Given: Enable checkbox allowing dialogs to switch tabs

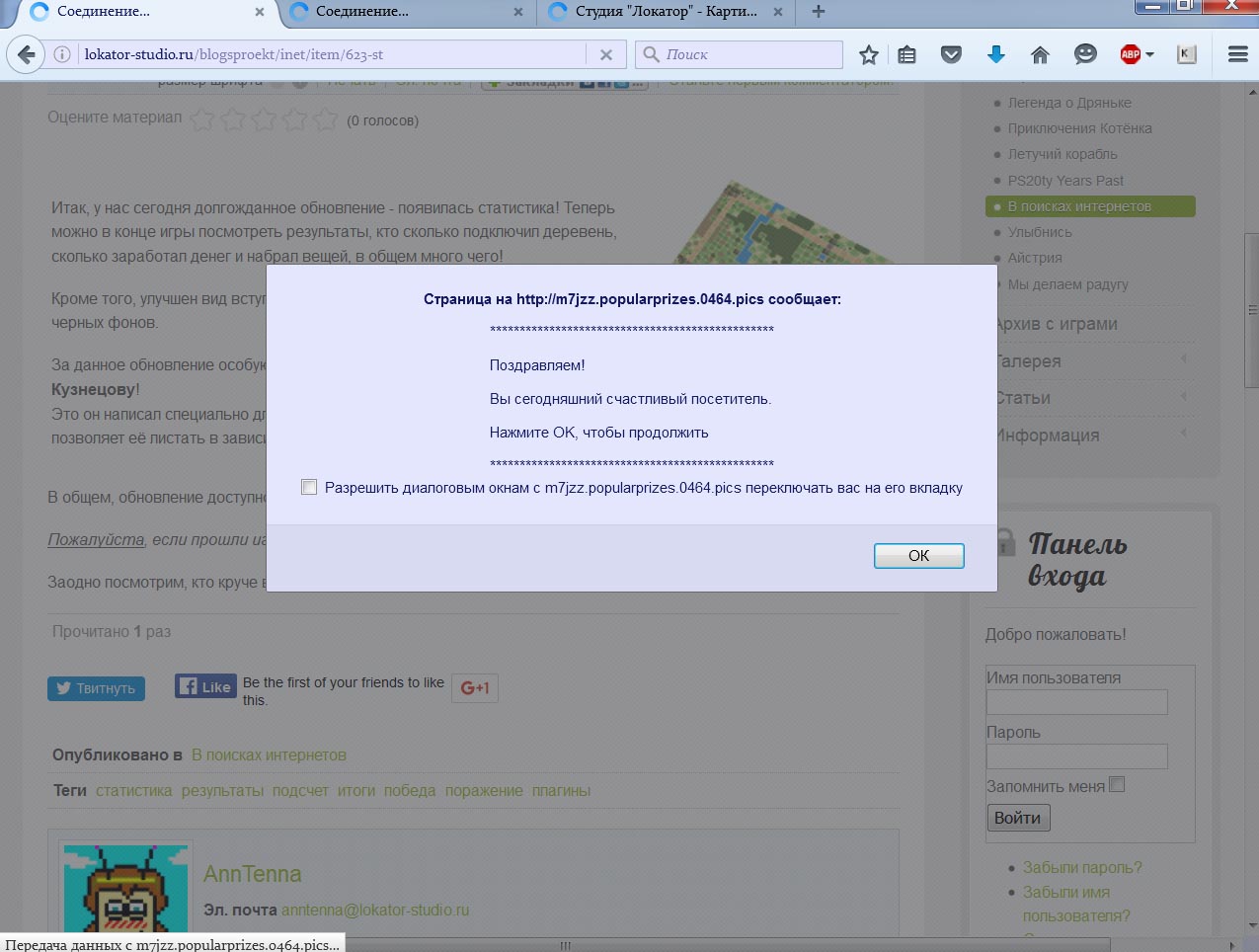Looking at the screenshot, I should (x=309, y=488).
